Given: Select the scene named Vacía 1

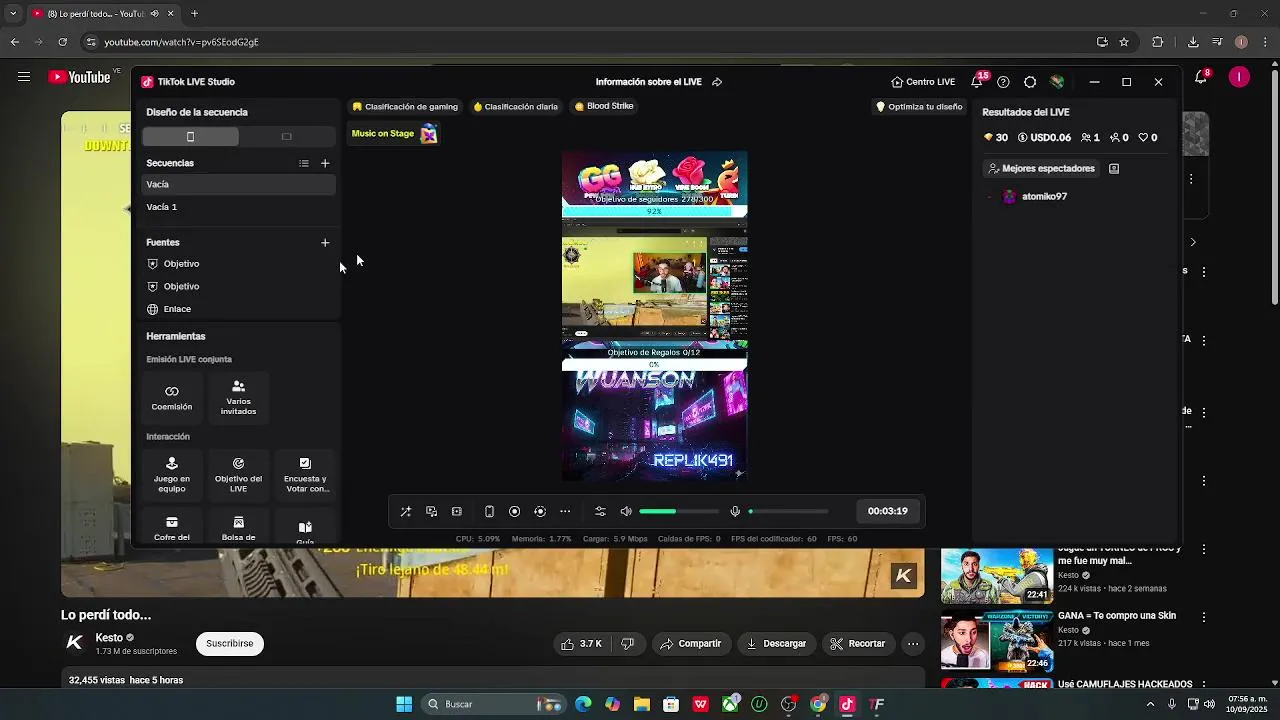Looking at the screenshot, I should click(x=238, y=207).
